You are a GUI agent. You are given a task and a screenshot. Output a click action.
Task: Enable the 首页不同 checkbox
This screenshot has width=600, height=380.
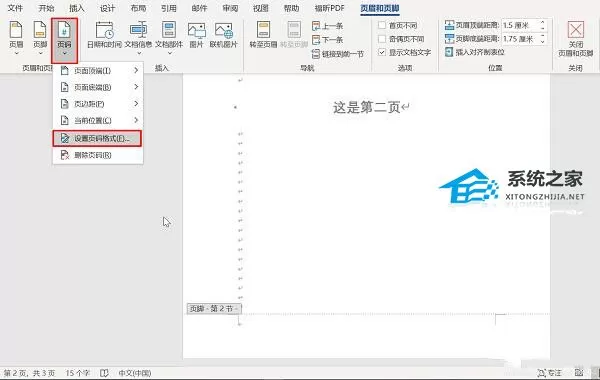(382, 25)
